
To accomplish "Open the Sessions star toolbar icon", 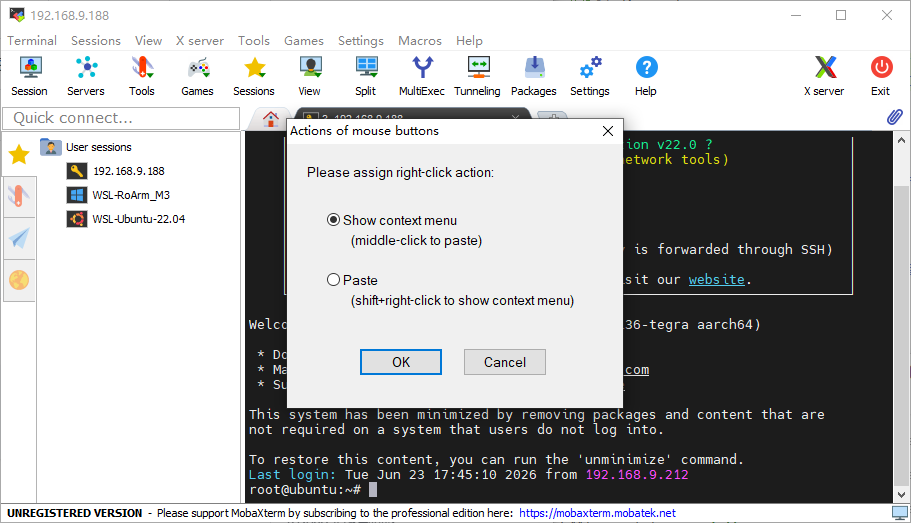I will click(254, 76).
